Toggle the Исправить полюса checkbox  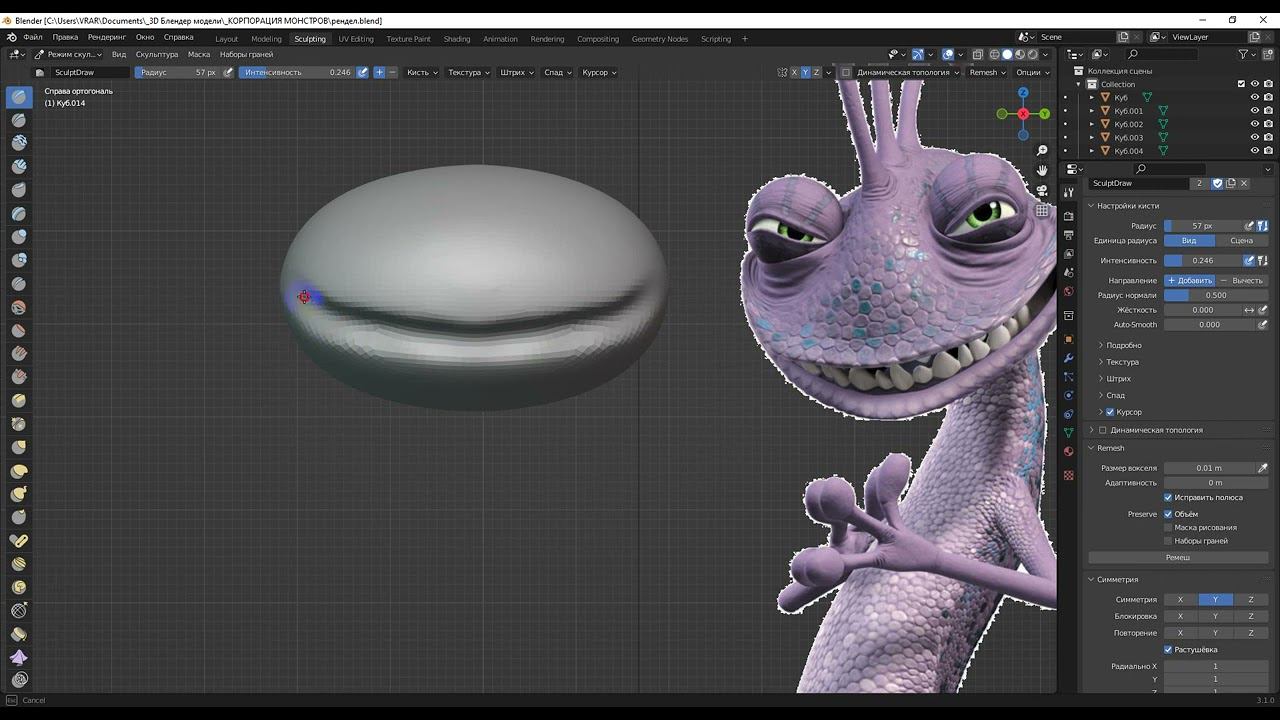(1167, 497)
